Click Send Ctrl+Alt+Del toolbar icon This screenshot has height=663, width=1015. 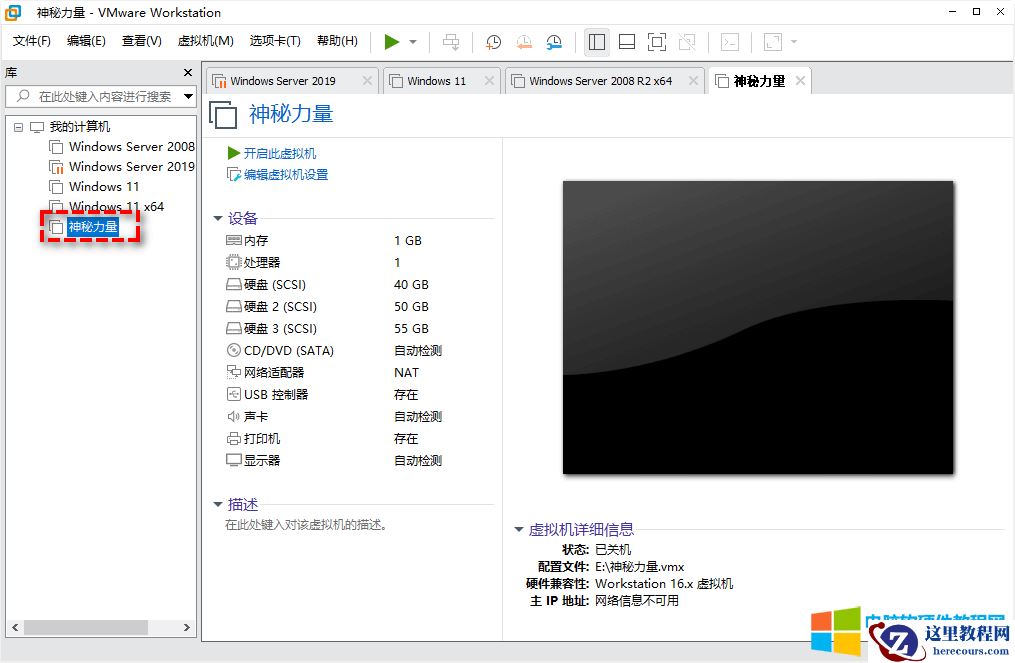tap(451, 42)
